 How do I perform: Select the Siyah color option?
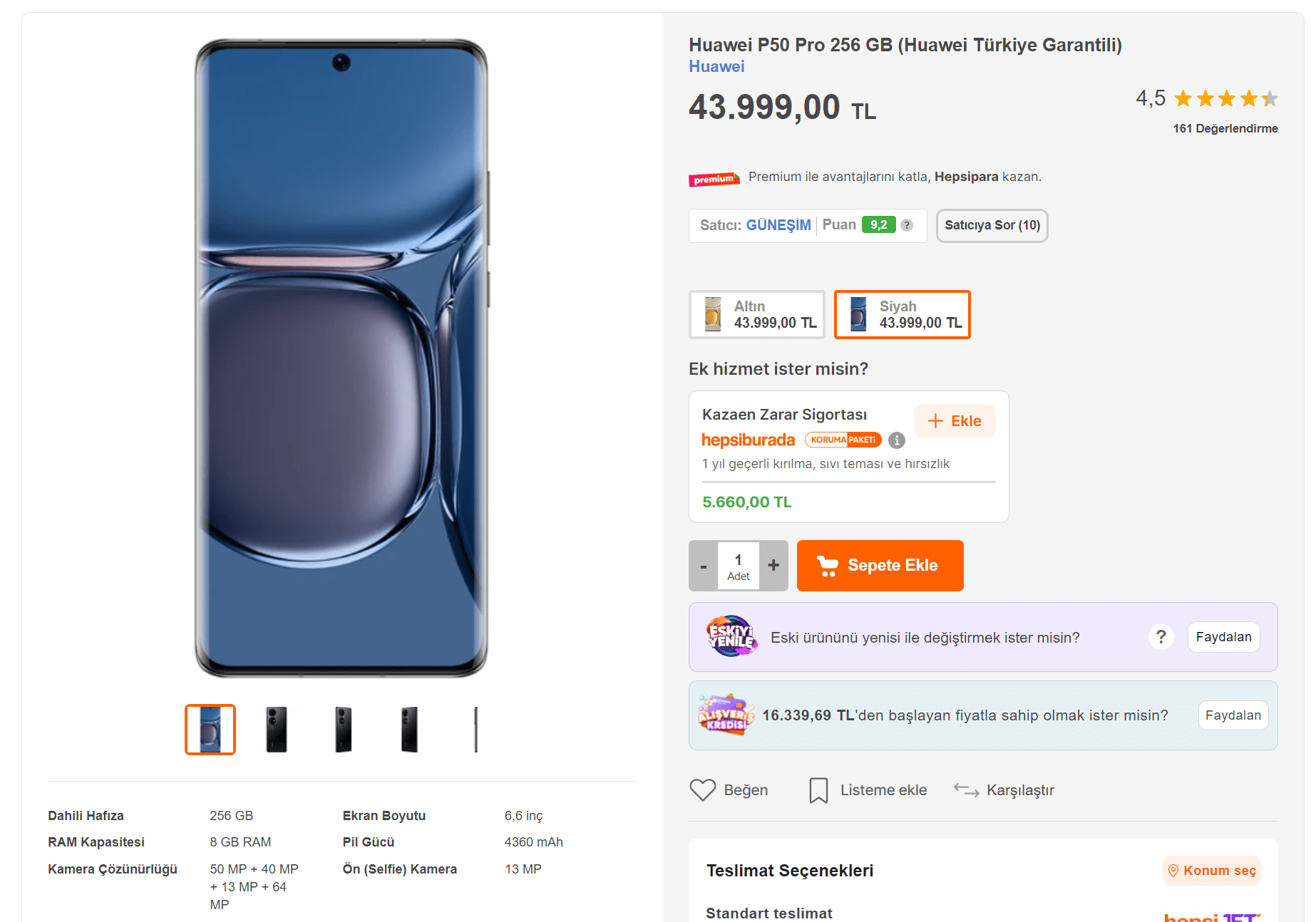[x=903, y=314]
